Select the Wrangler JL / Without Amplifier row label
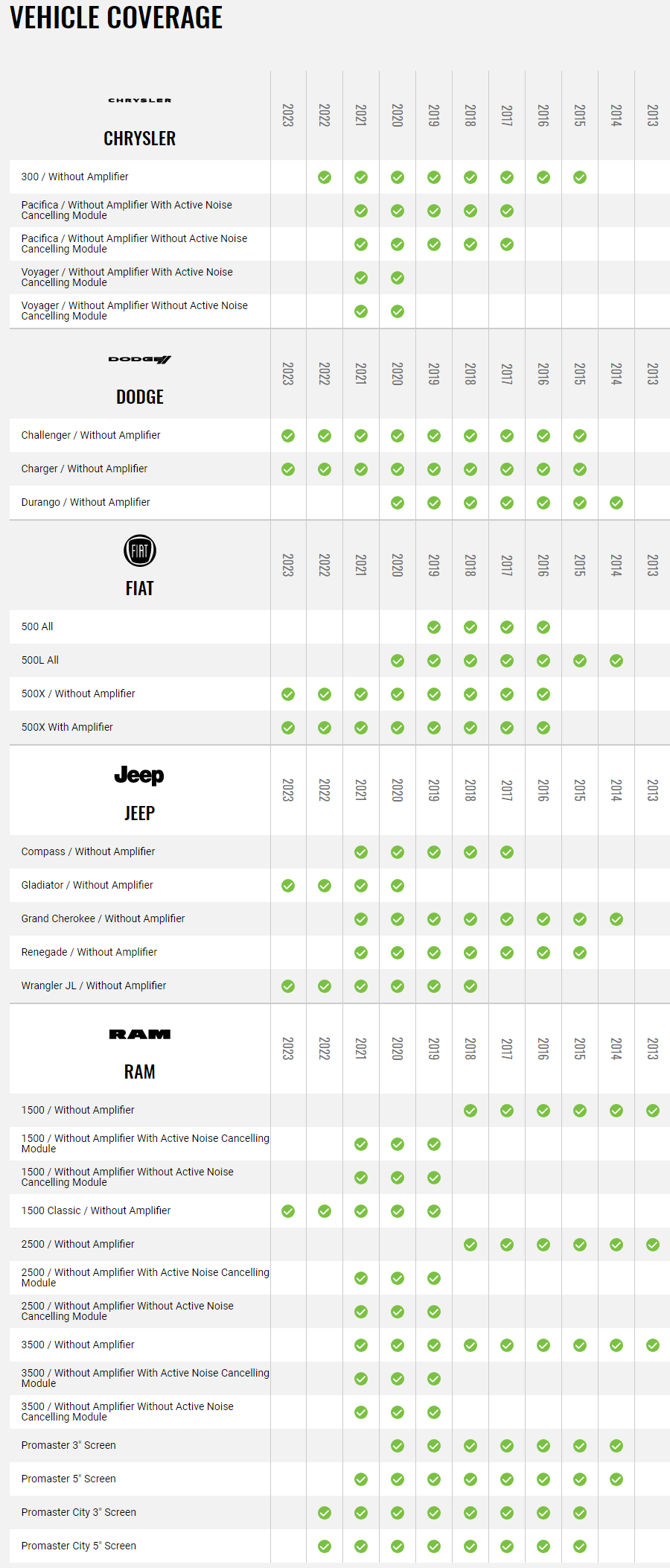670x1568 pixels. pyautogui.click(x=94, y=985)
